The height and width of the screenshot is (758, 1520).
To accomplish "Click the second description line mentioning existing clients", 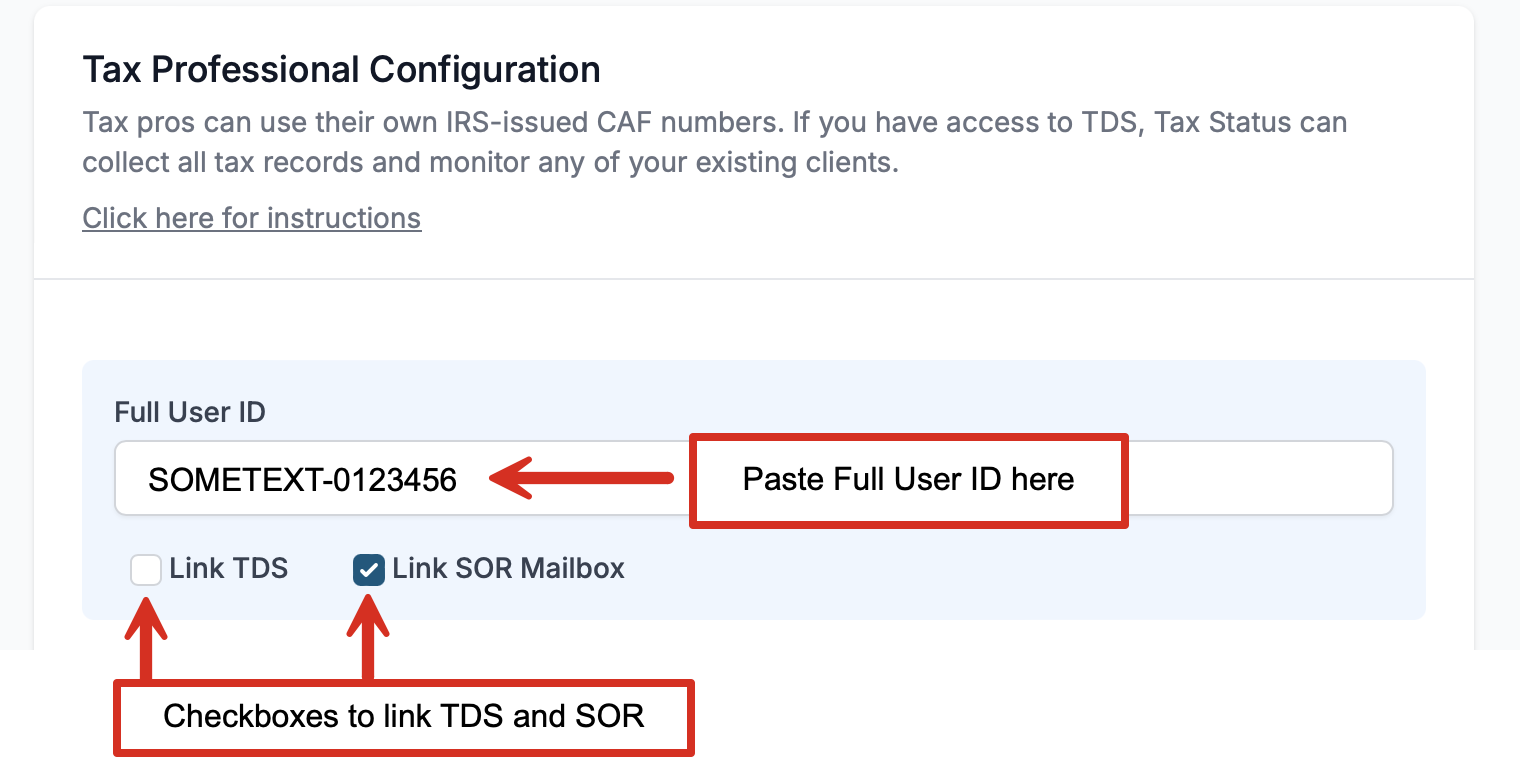I will 490,162.
